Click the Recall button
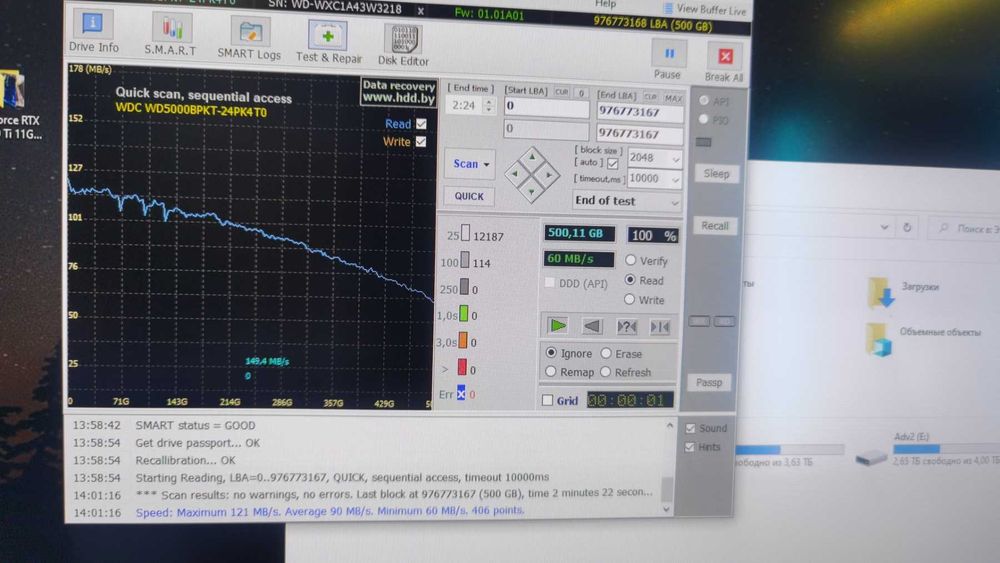Screen dimensions: 1000x563 pyautogui.click(x=714, y=226)
